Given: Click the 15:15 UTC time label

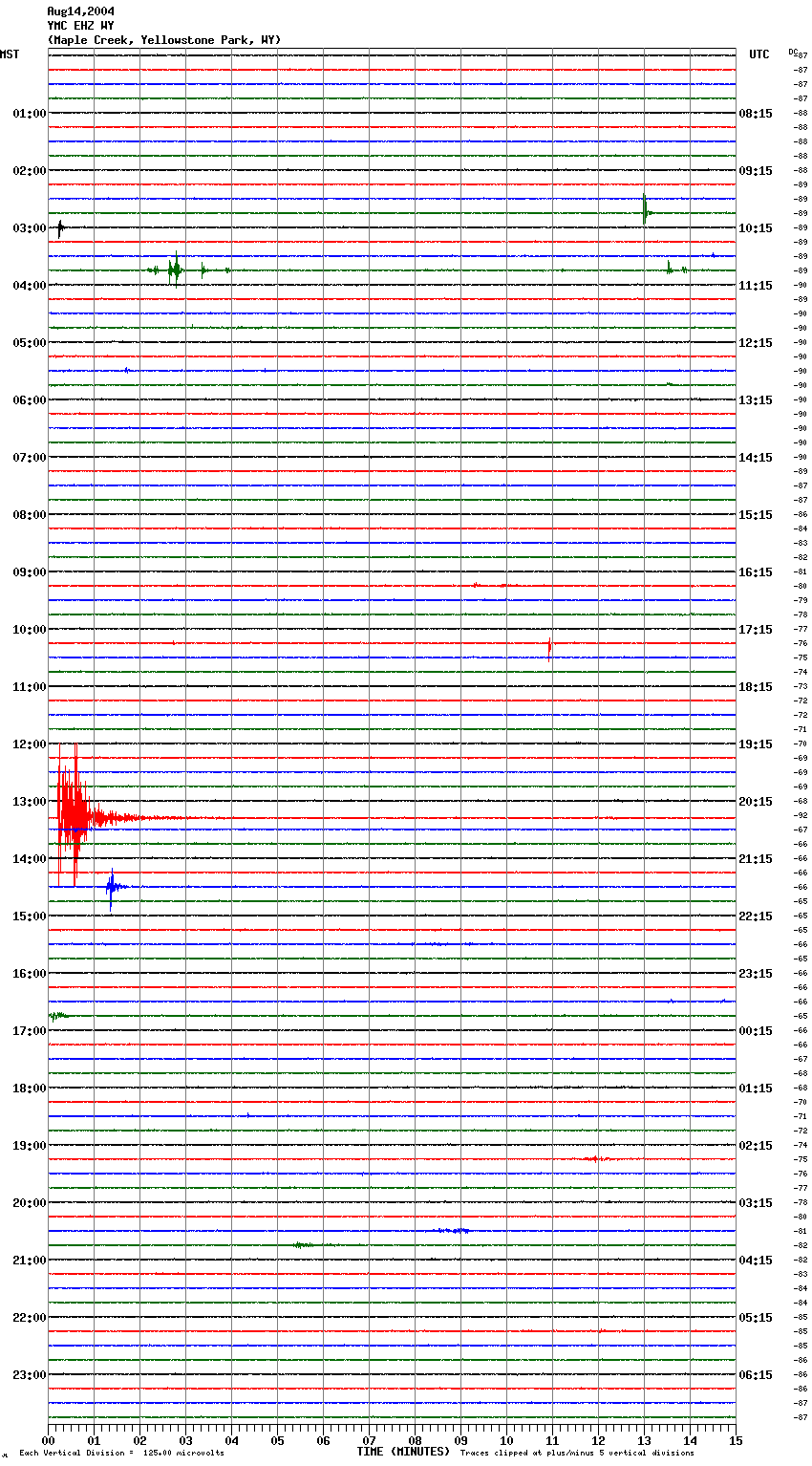Looking at the screenshot, I should coord(756,515).
